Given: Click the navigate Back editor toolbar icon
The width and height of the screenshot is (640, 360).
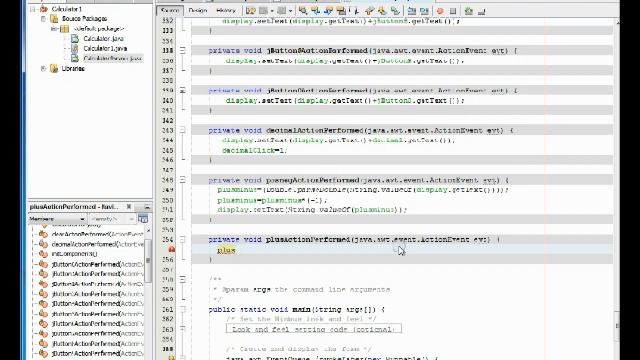Looking at the screenshot, I should click(x=264, y=11).
